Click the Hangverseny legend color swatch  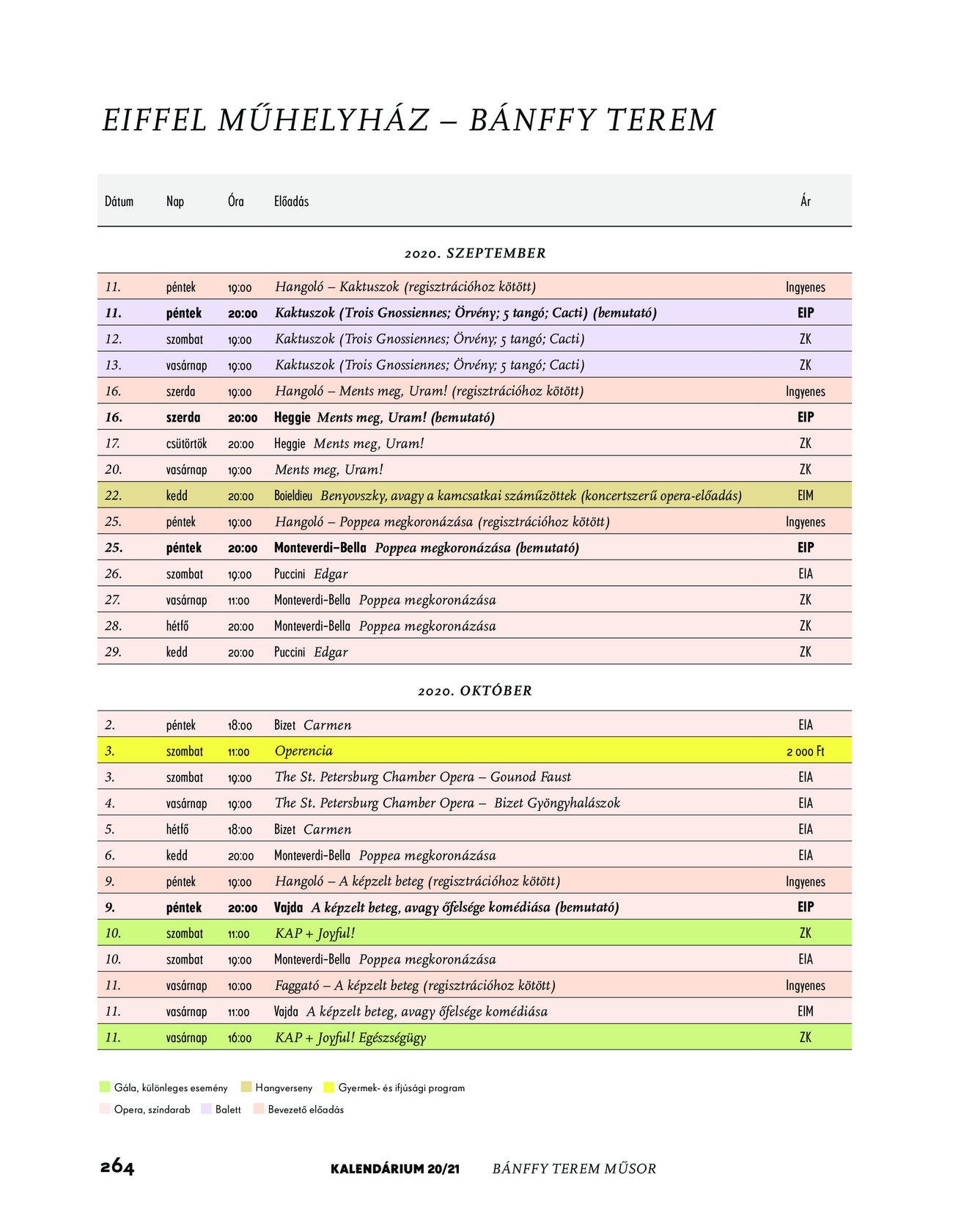click(x=246, y=1087)
